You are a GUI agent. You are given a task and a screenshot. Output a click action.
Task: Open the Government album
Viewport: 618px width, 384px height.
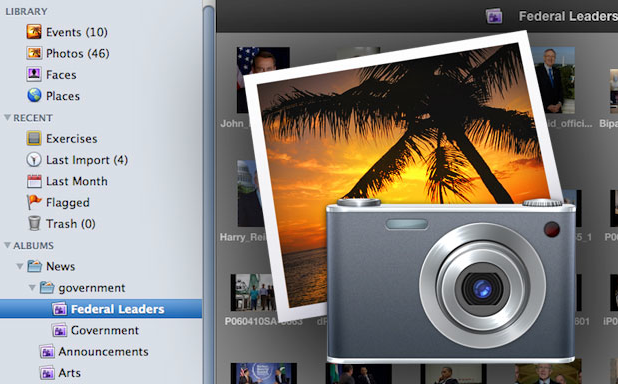pos(104,330)
